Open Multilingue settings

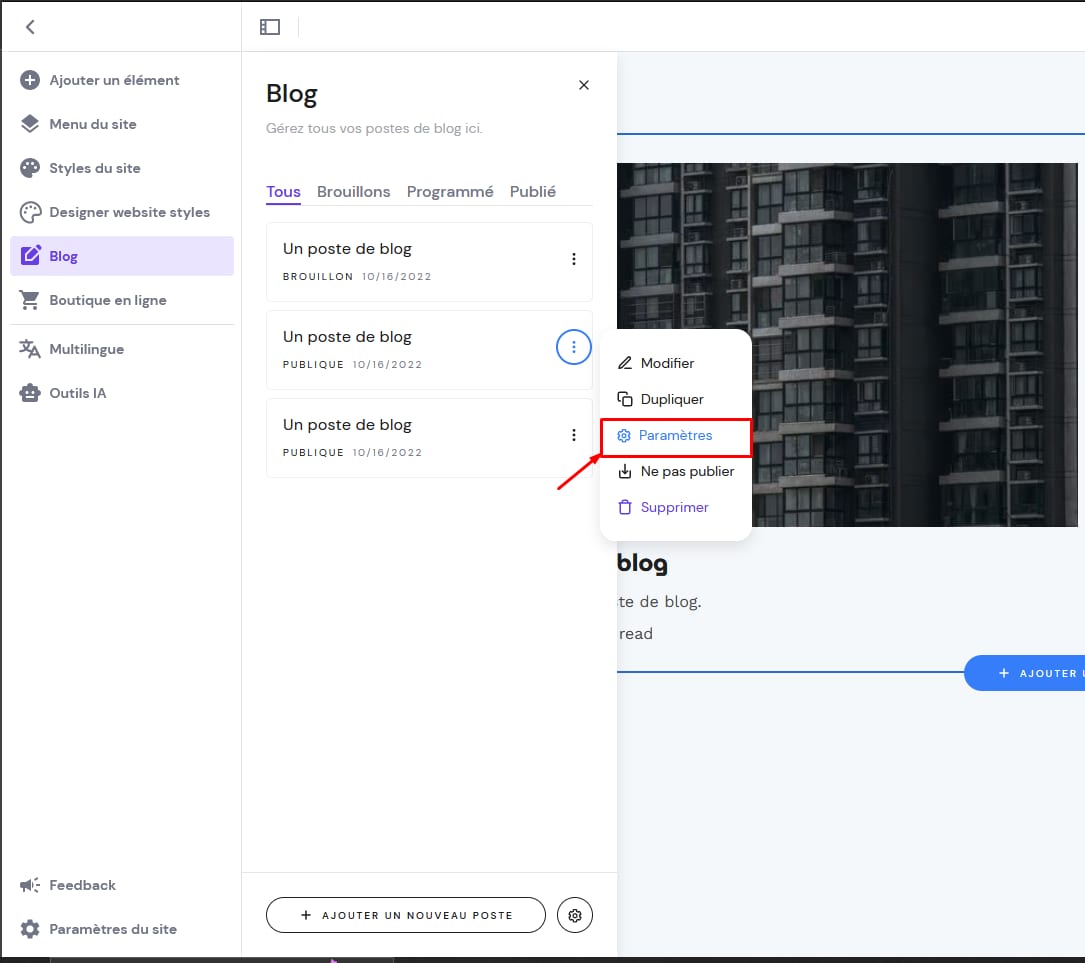[86, 349]
